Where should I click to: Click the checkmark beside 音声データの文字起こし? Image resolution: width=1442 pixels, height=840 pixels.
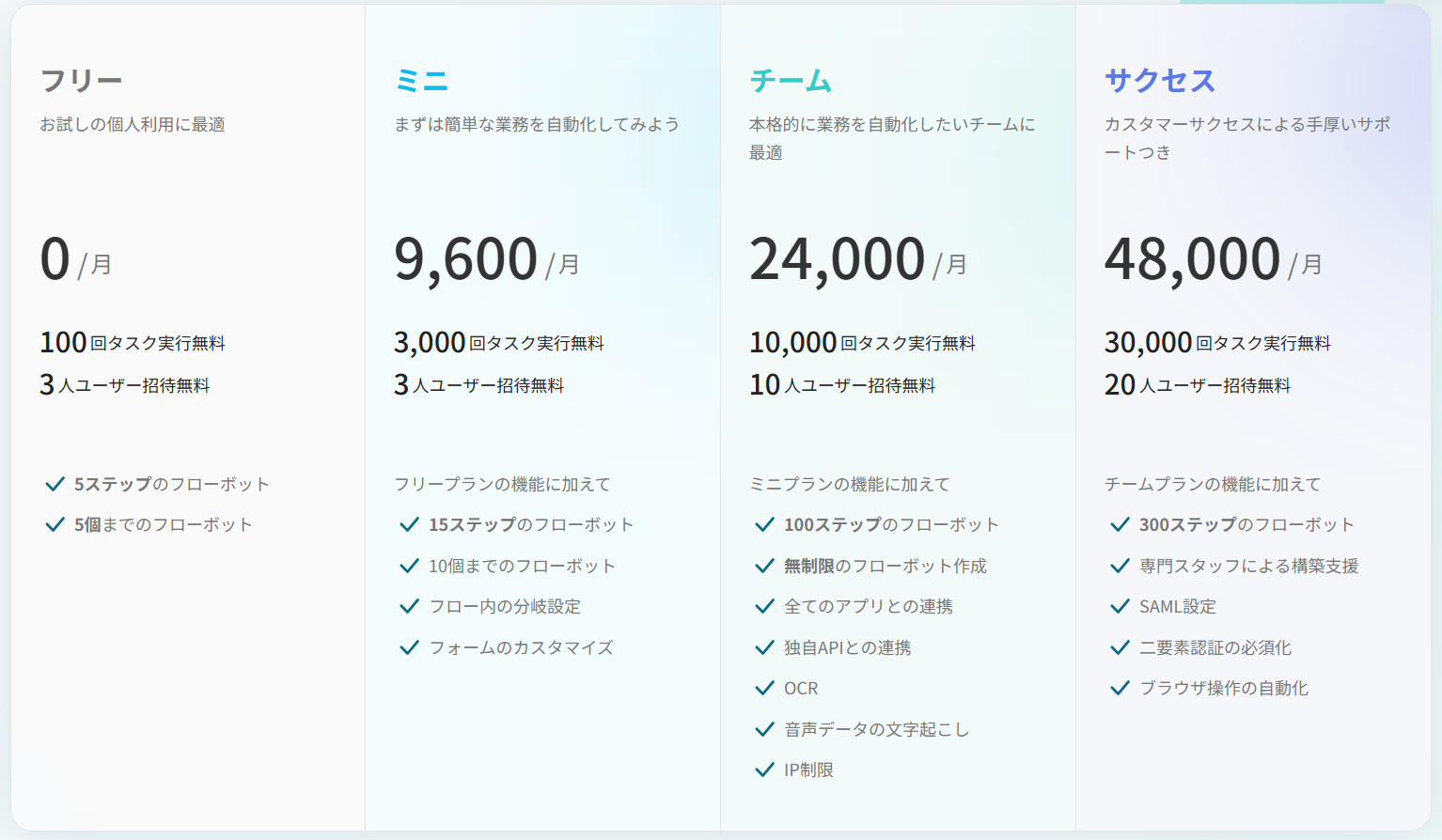(x=764, y=729)
